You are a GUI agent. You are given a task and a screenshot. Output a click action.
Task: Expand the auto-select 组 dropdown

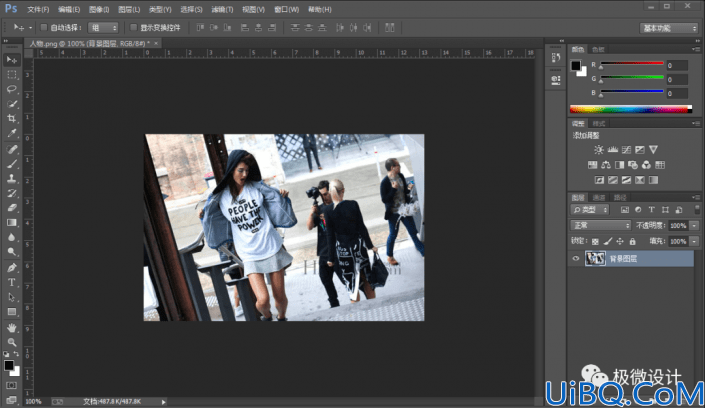tap(103, 28)
